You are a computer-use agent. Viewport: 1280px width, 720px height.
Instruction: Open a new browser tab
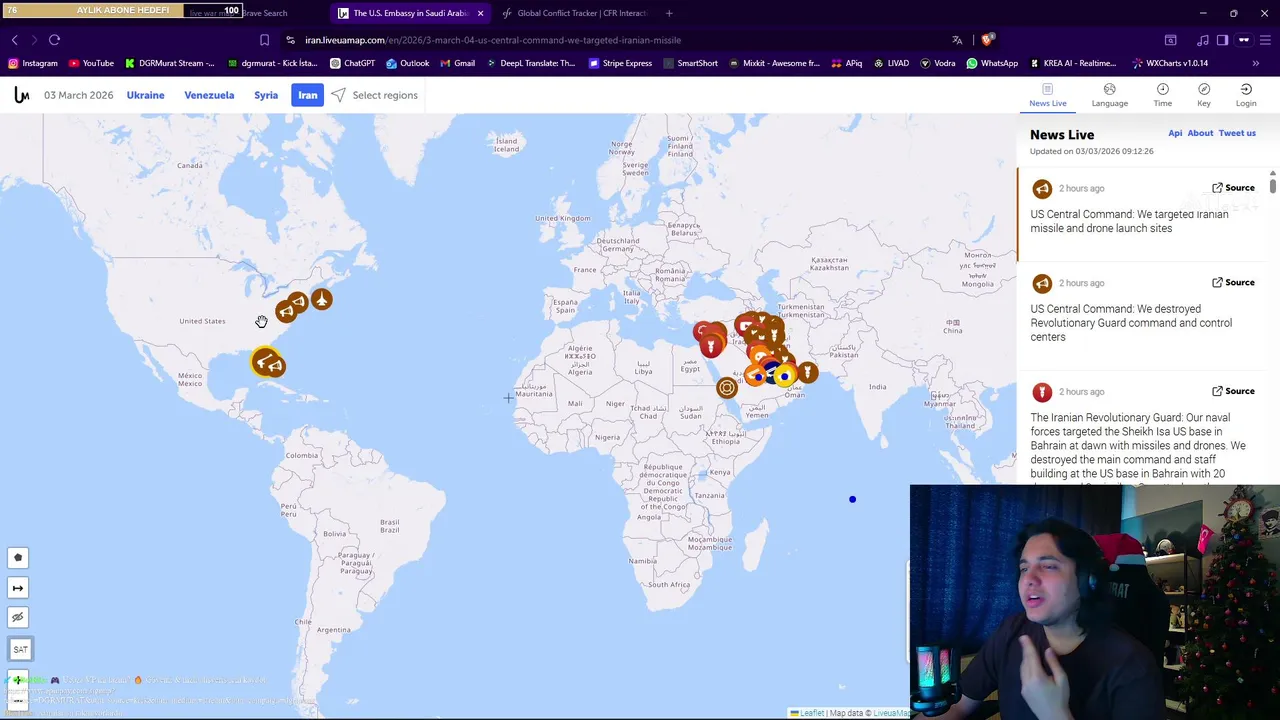669,13
